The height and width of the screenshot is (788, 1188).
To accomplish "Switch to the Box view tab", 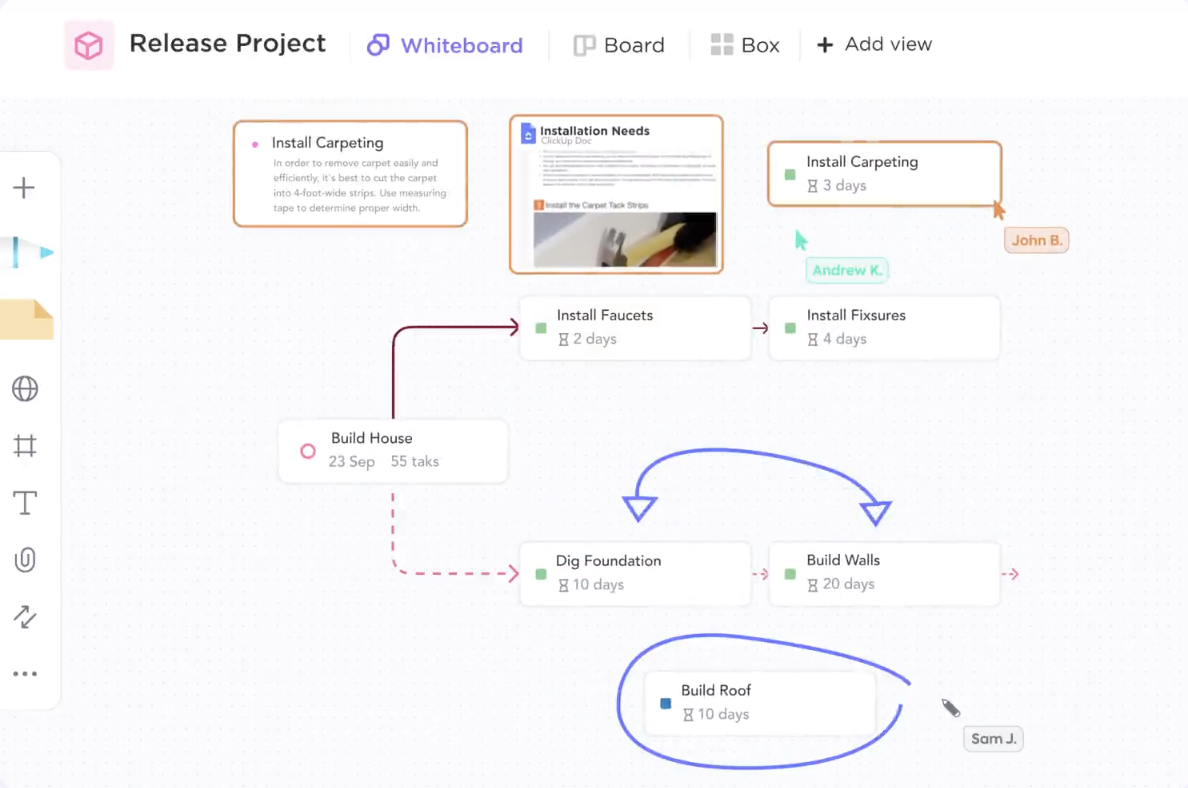I will (x=745, y=44).
